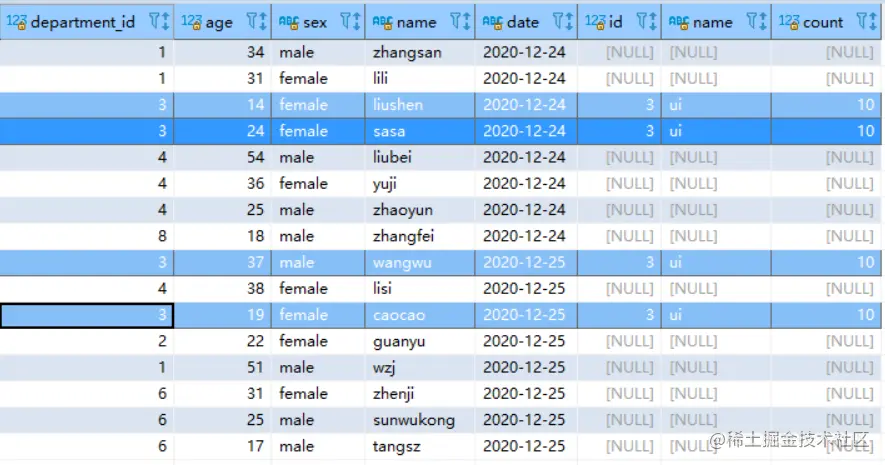This screenshot has height=465, width=885.
Task: Select department_id 2 in guanyu row
Action: click(x=87, y=341)
